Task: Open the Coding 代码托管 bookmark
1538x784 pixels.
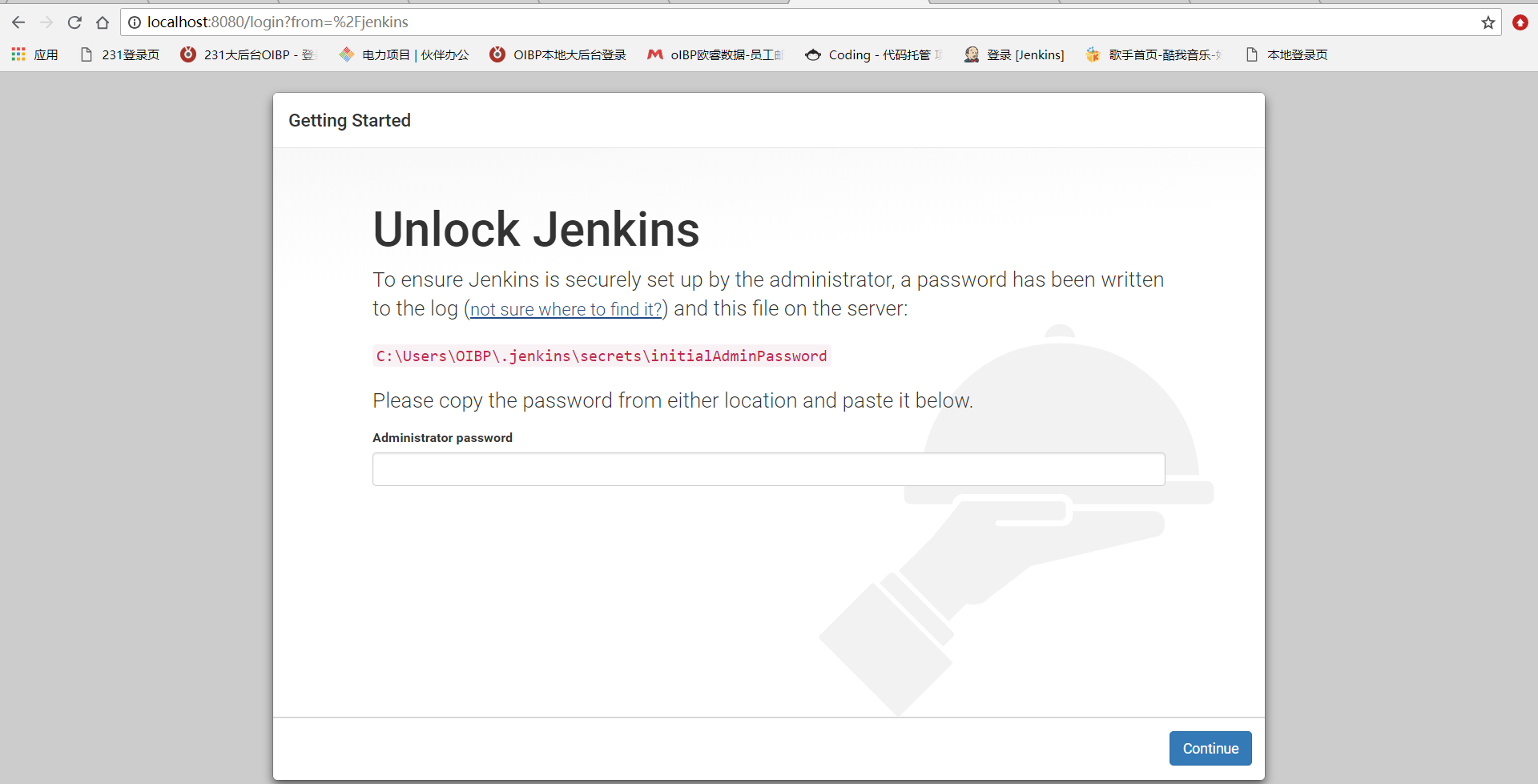Action: [x=873, y=54]
